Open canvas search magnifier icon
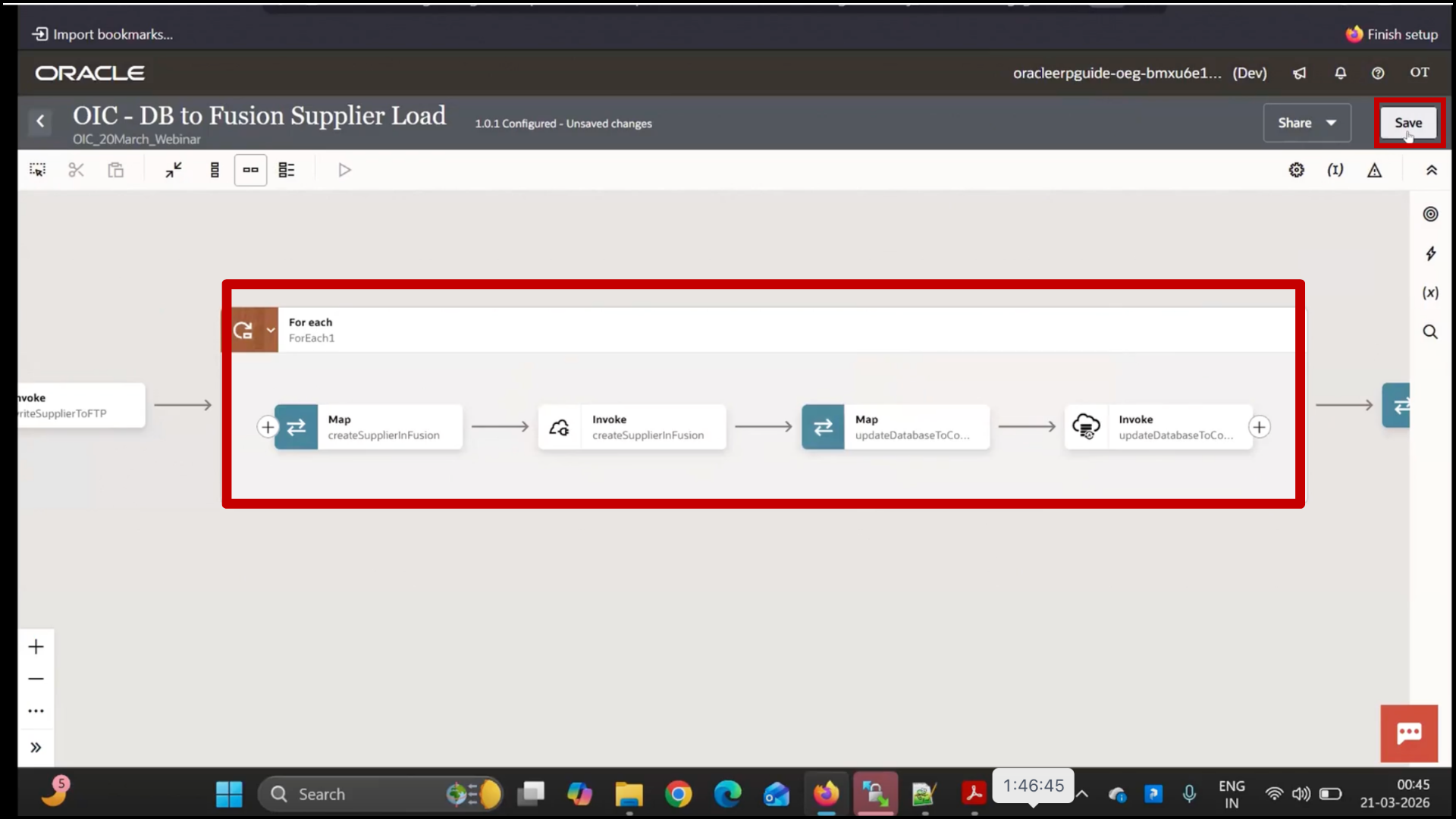 1430,332
